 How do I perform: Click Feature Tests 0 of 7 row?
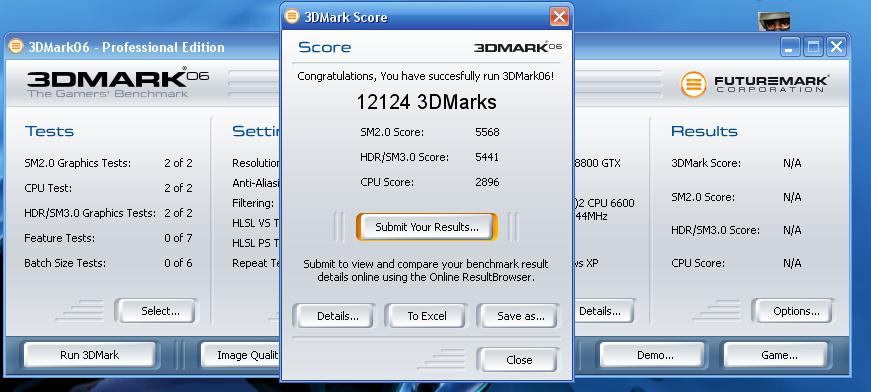click(108, 238)
